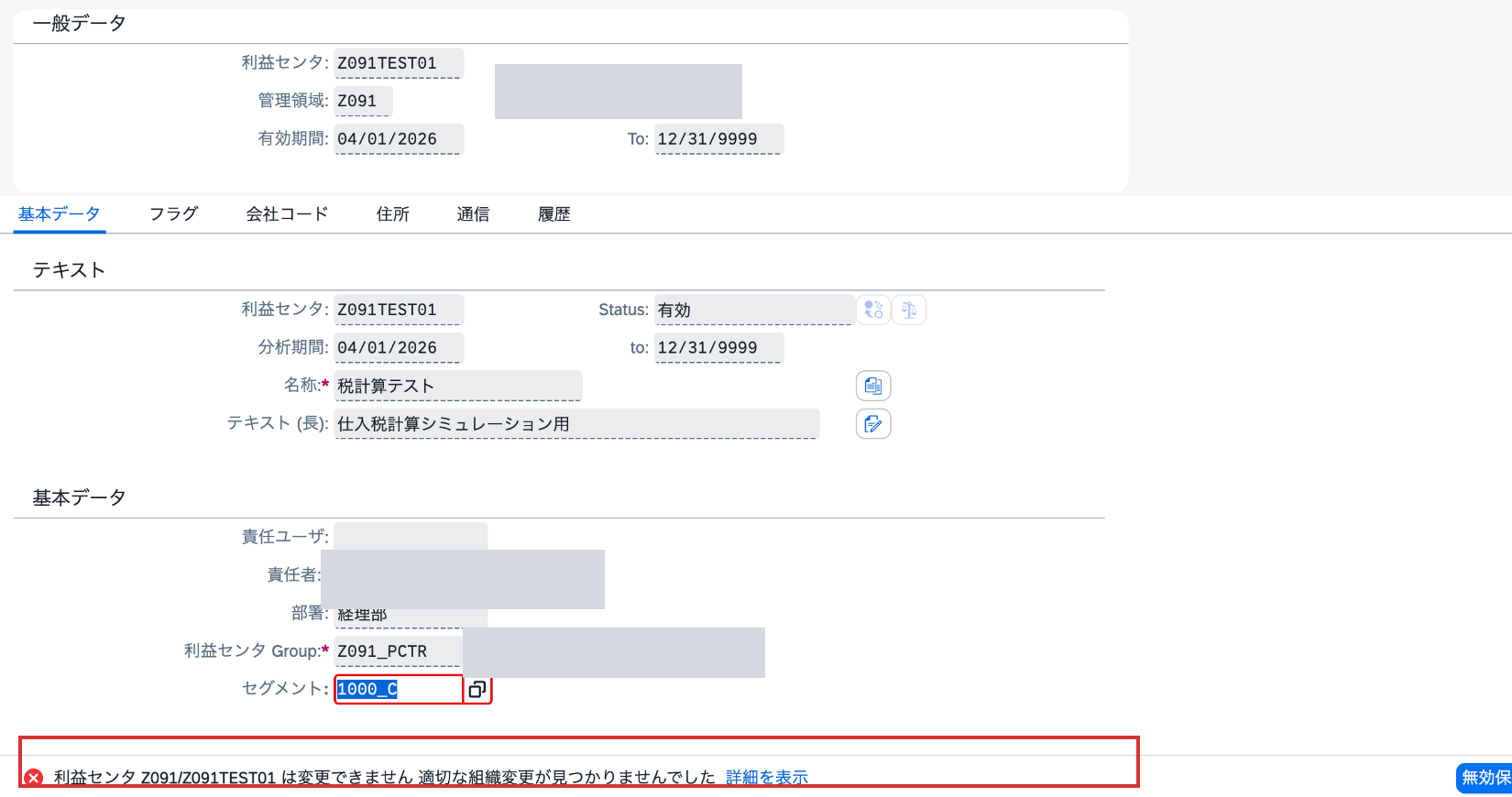The width and height of the screenshot is (1512, 797).
Task: Click the Status field showing 有効
Action: (754, 310)
